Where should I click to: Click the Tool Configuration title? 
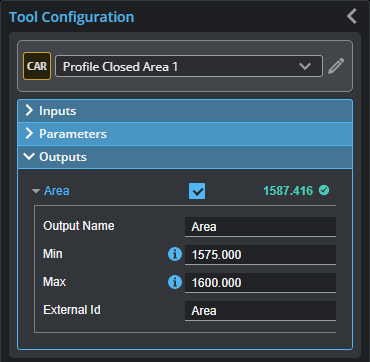pos(71,17)
